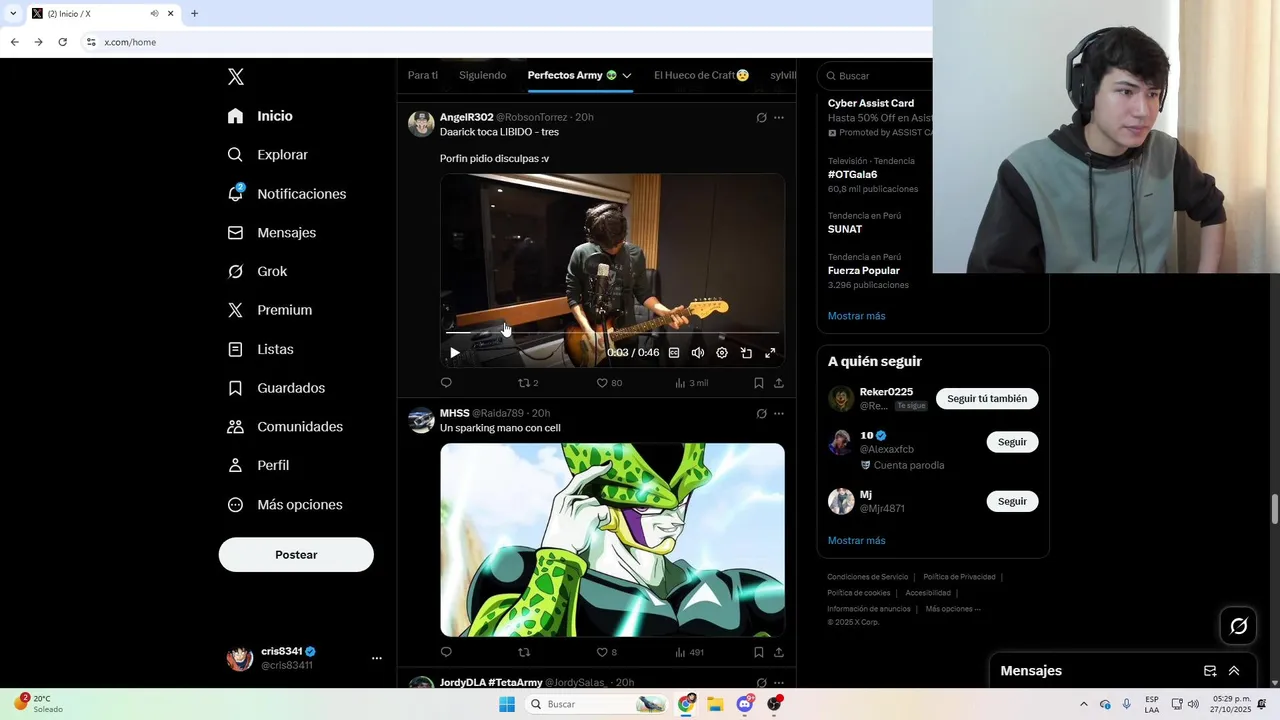Click the Postear button
Screen dimensions: 1280x720
tap(296, 555)
